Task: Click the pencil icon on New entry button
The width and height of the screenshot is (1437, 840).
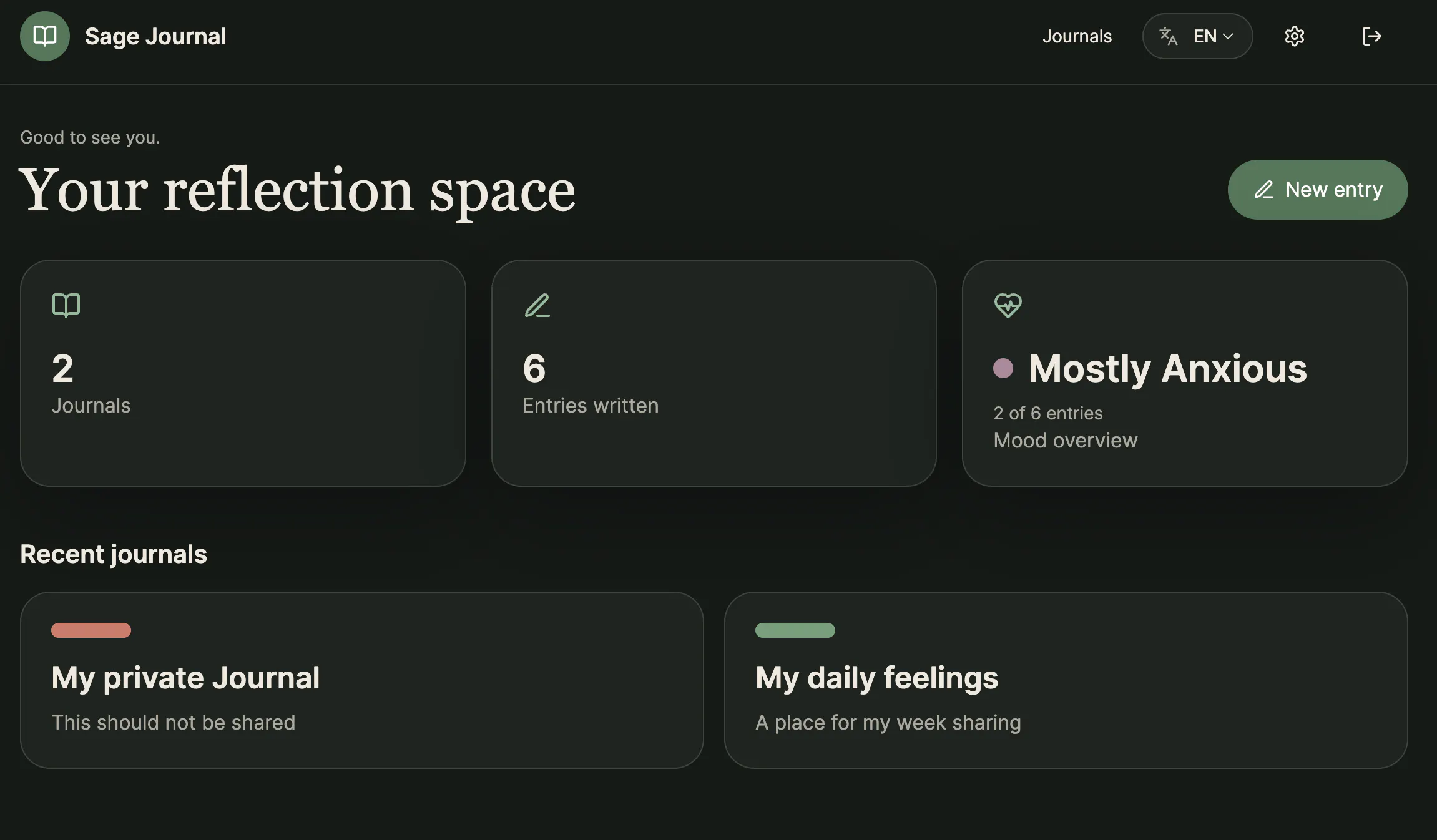Action: click(1264, 190)
